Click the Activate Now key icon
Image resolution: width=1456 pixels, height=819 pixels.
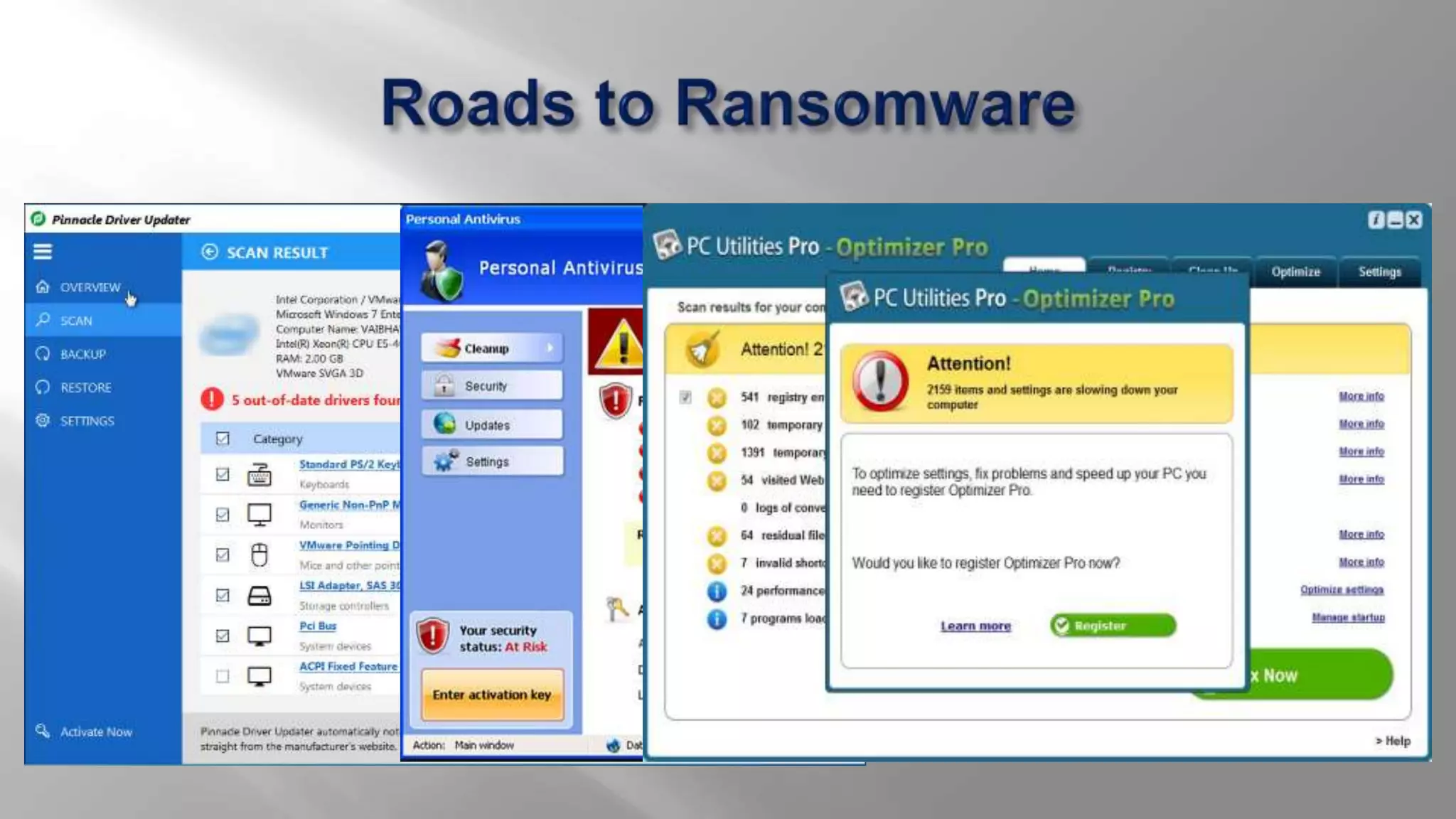(43, 731)
